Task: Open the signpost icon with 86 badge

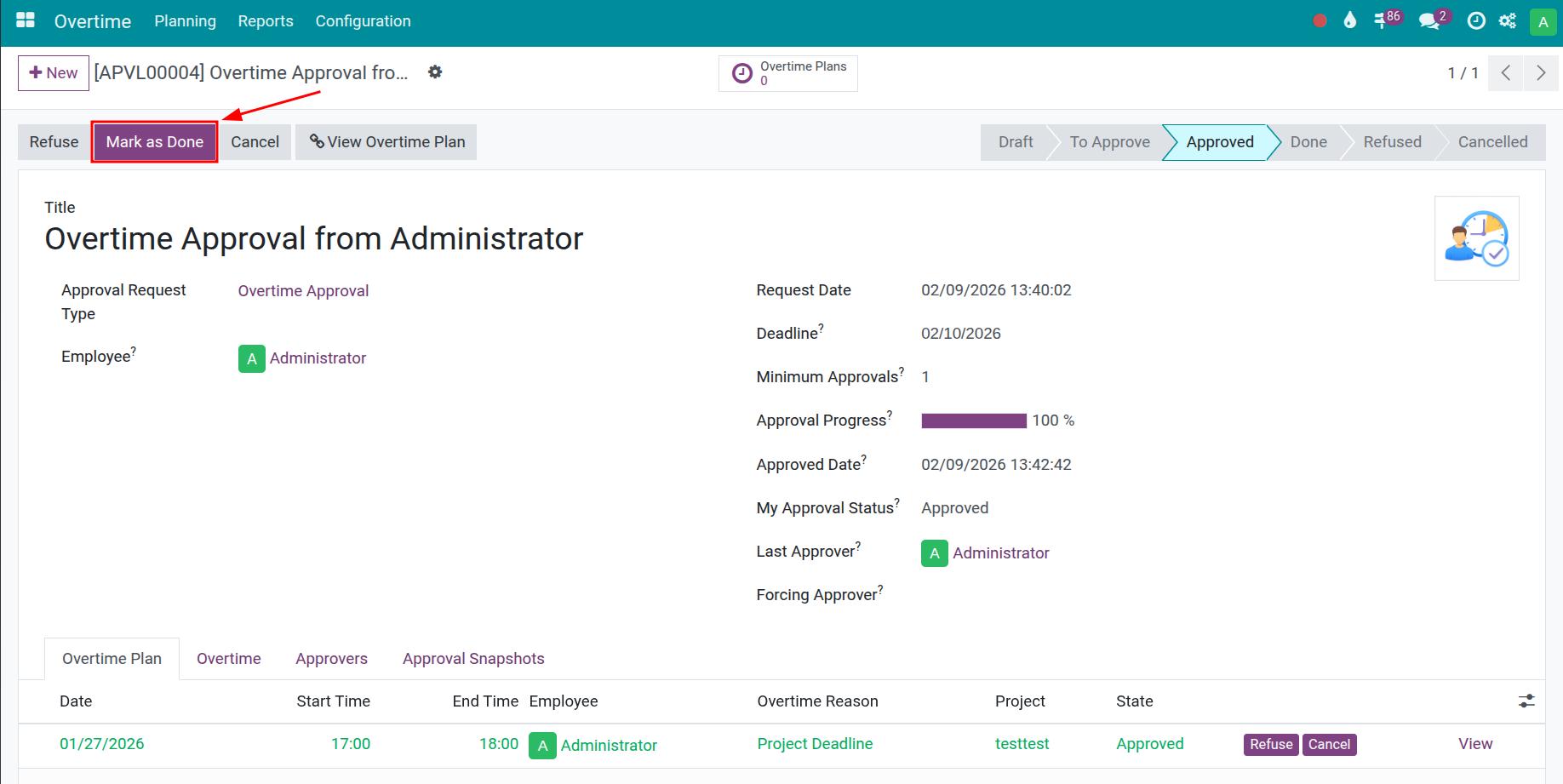Action: [x=1383, y=21]
